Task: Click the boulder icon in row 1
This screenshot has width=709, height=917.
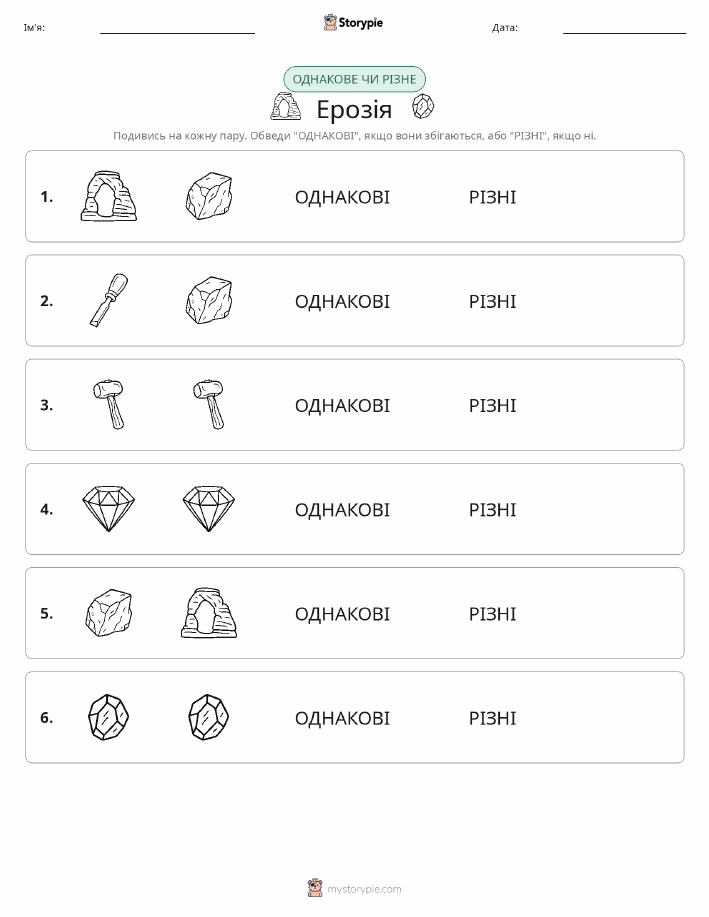Action: click(209, 196)
